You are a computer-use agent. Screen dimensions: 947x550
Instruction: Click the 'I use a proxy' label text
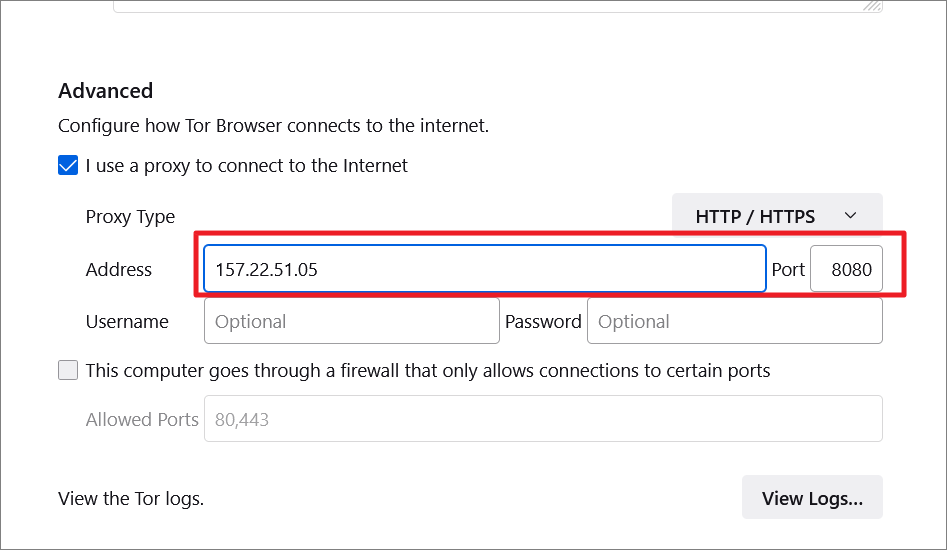coord(246,165)
